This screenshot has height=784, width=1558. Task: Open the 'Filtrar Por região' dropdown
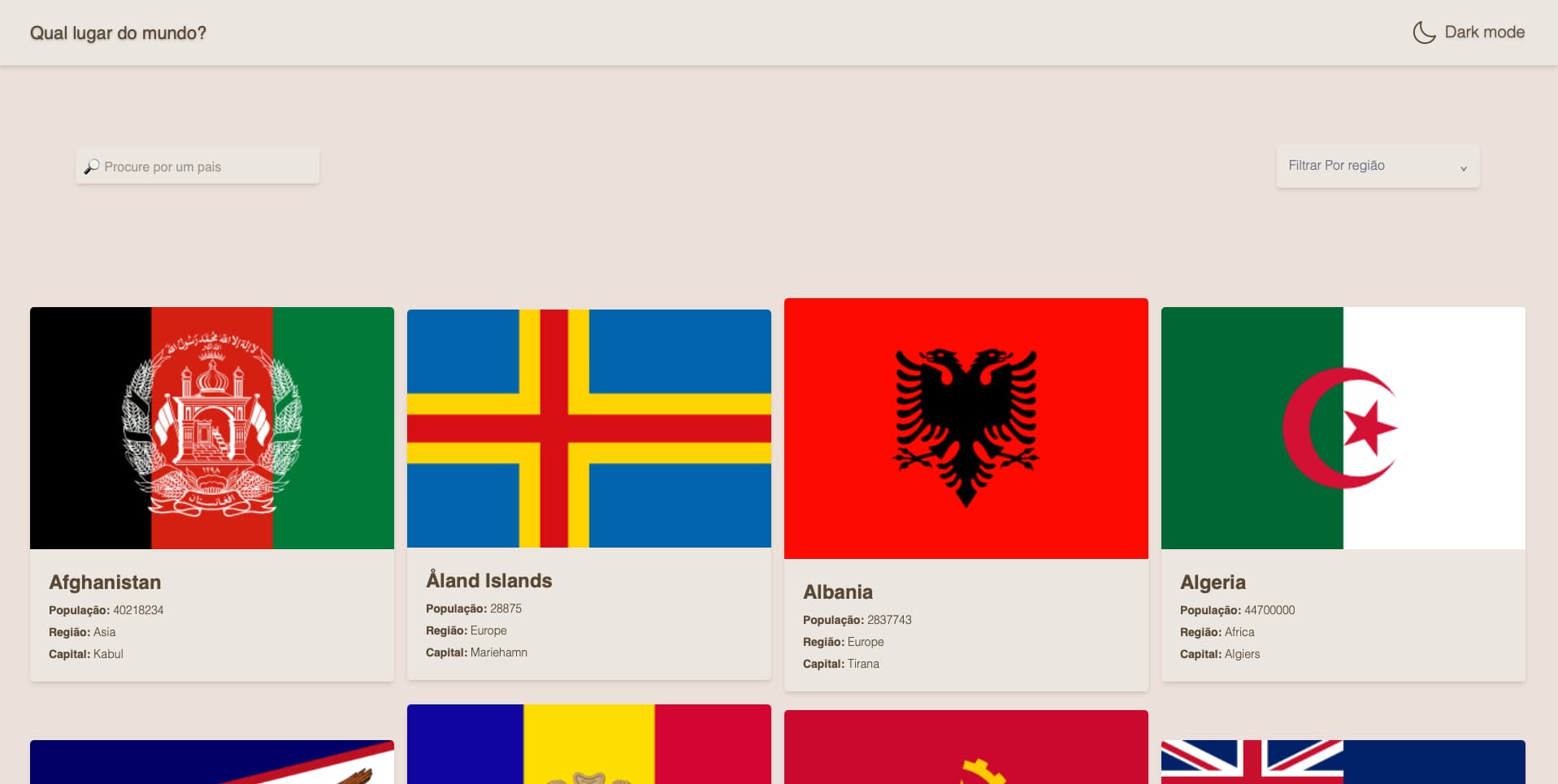1378,166
